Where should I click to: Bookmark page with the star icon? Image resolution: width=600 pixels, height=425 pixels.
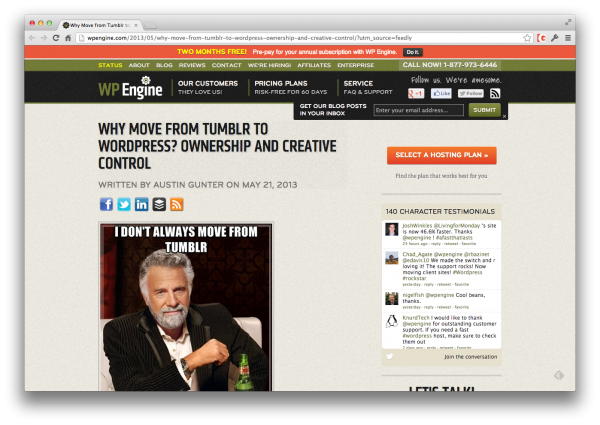pyautogui.click(x=527, y=38)
